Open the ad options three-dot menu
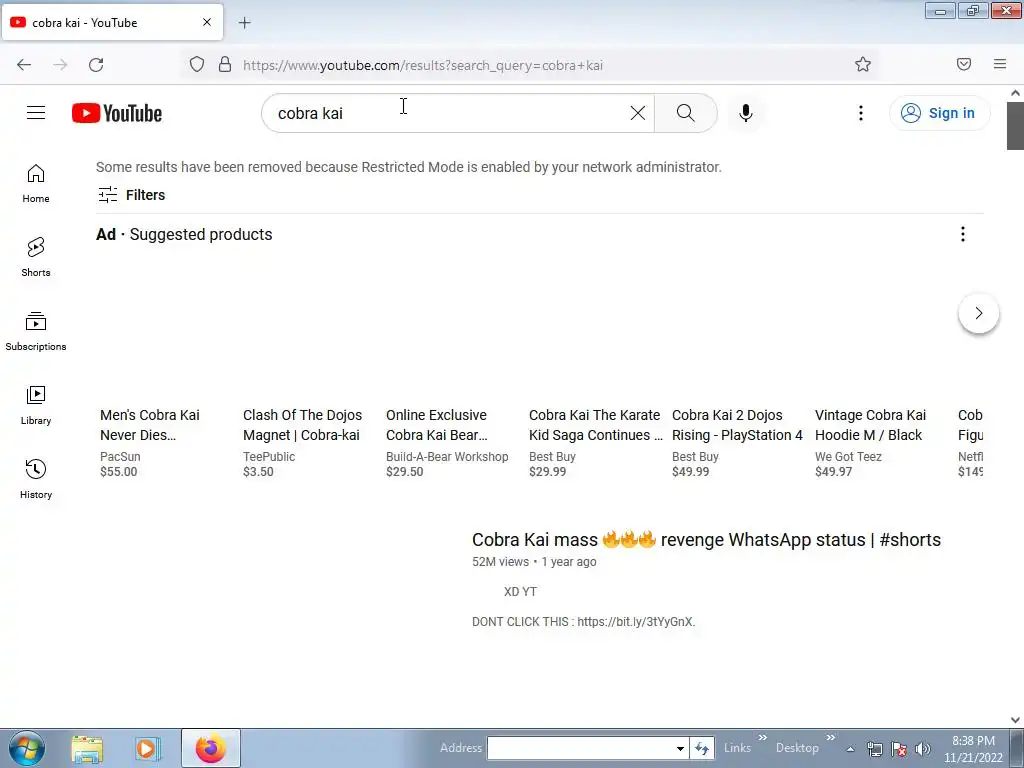This screenshot has width=1024, height=768. pos(963,234)
